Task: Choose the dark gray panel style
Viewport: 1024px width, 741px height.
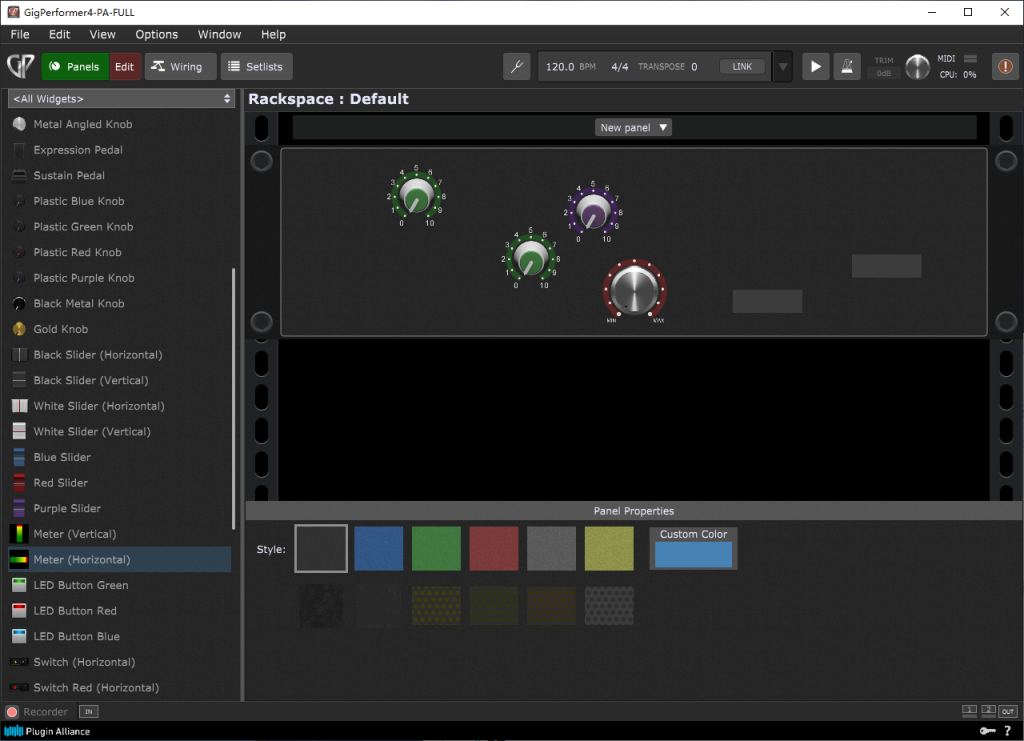Action: (x=321, y=548)
